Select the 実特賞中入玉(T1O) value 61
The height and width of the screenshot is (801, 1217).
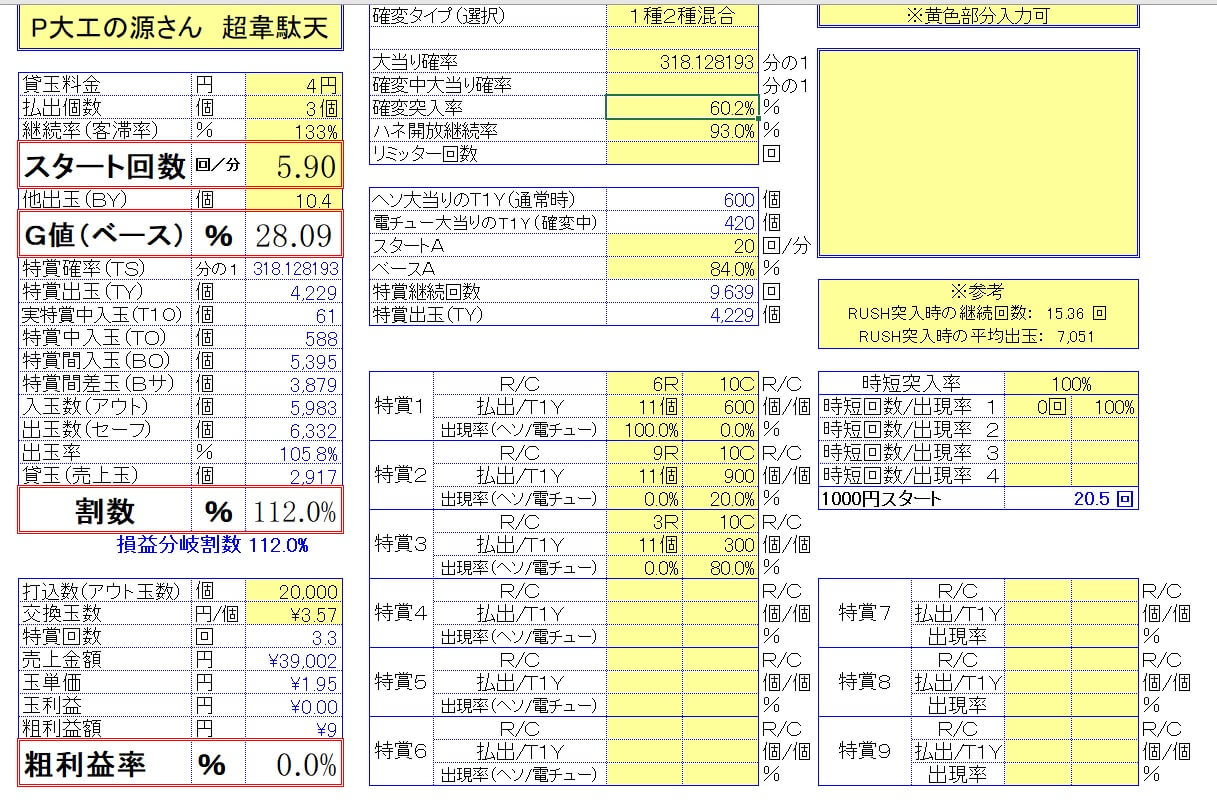click(x=293, y=315)
